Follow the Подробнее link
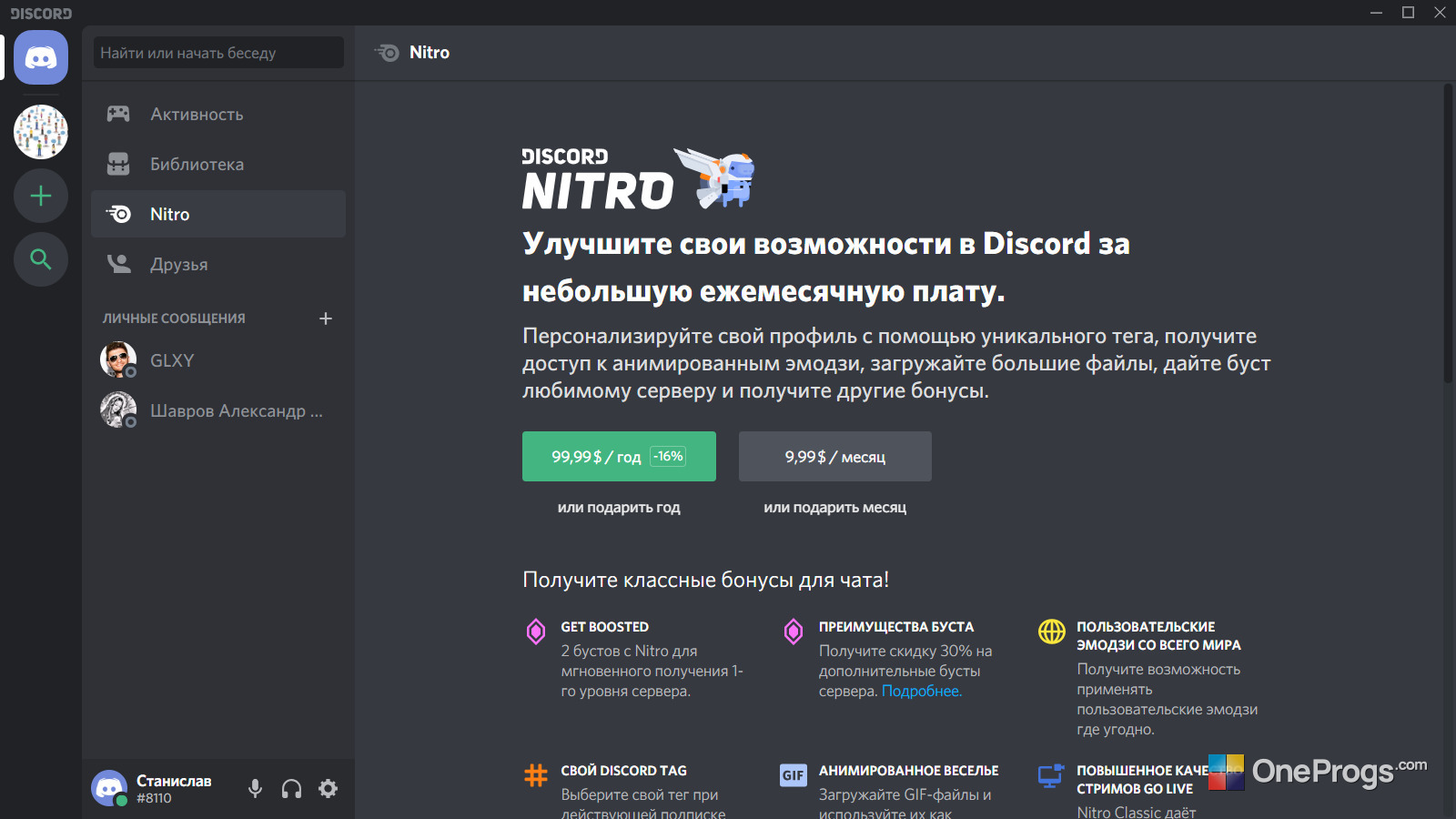The height and width of the screenshot is (819, 1456). [x=922, y=691]
